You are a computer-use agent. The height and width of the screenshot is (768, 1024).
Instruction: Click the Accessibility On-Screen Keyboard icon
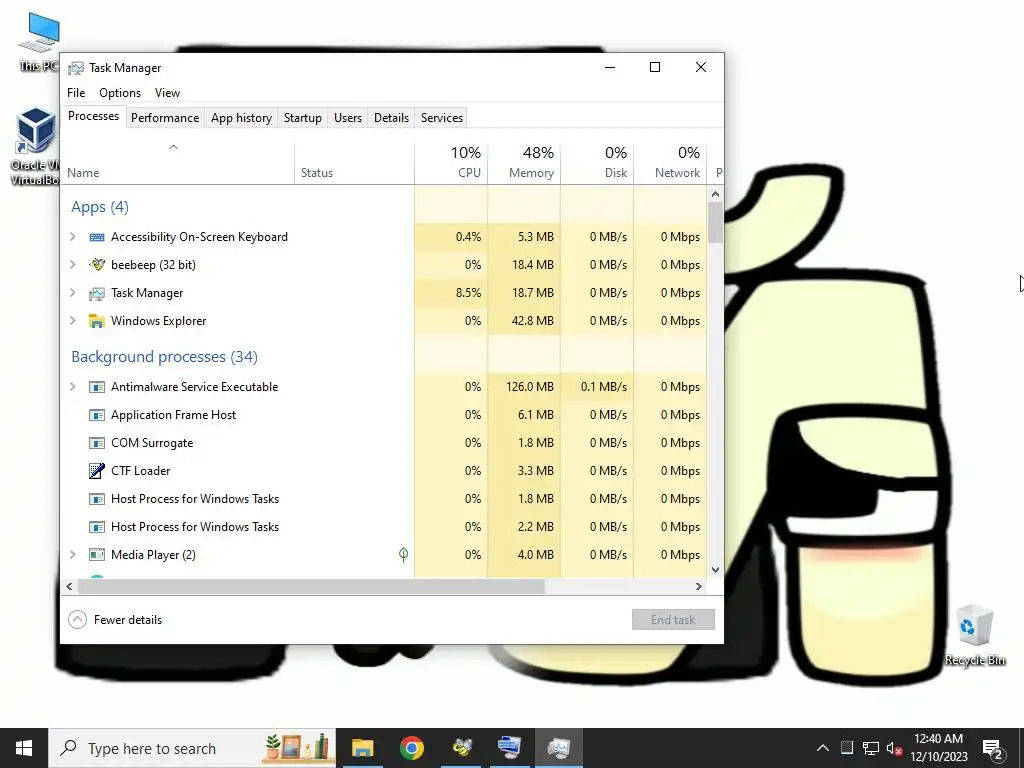tap(97, 237)
